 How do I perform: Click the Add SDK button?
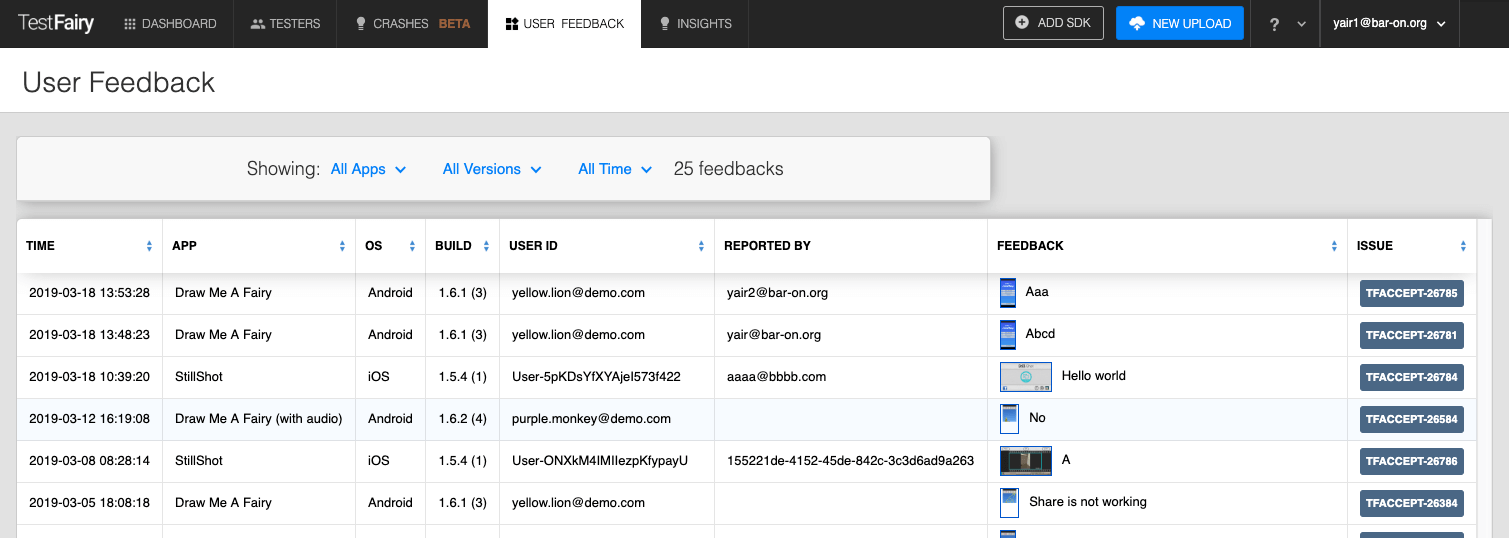1053,23
